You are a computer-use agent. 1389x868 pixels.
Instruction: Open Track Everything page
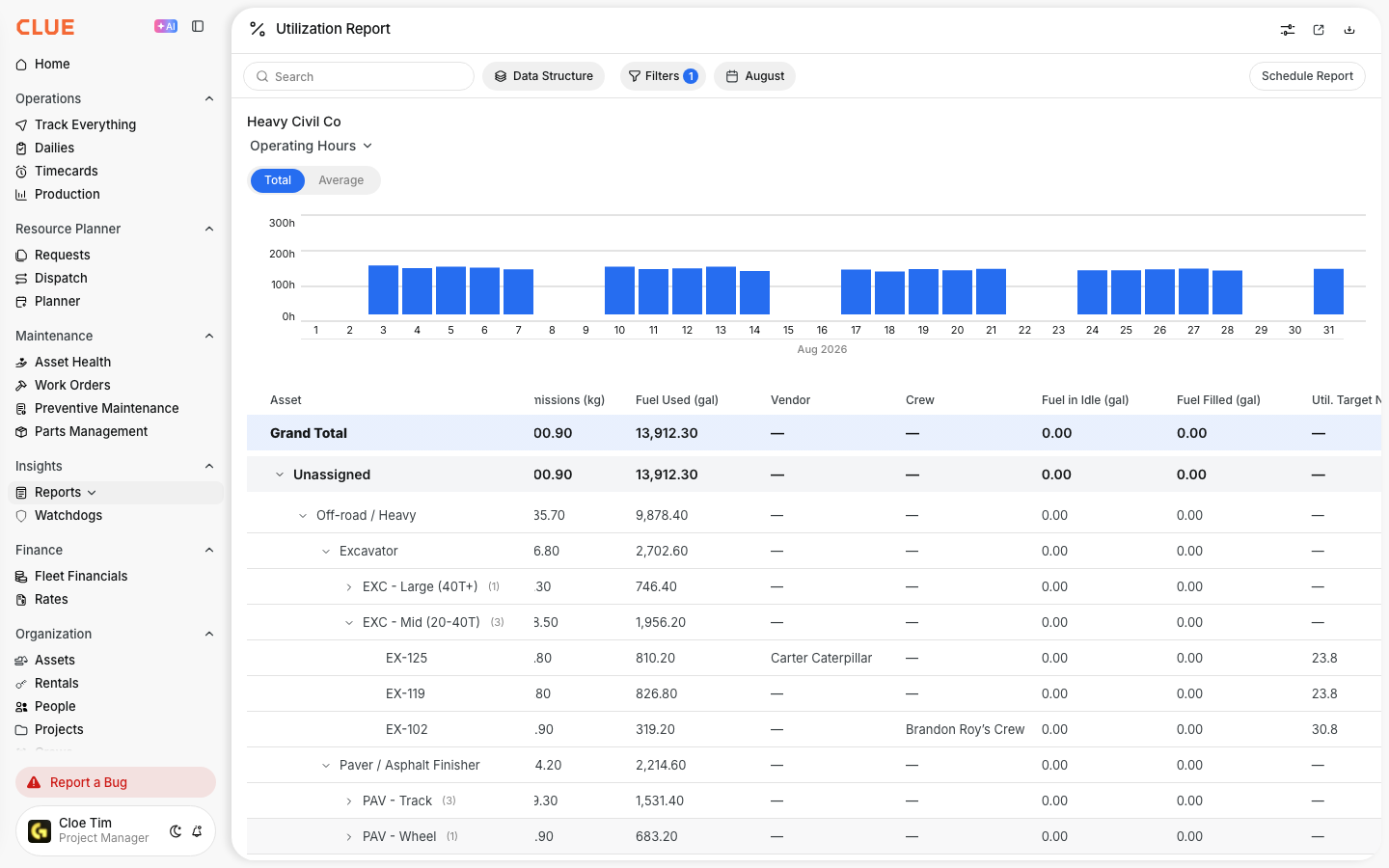pyautogui.click(x=116, y=124)
